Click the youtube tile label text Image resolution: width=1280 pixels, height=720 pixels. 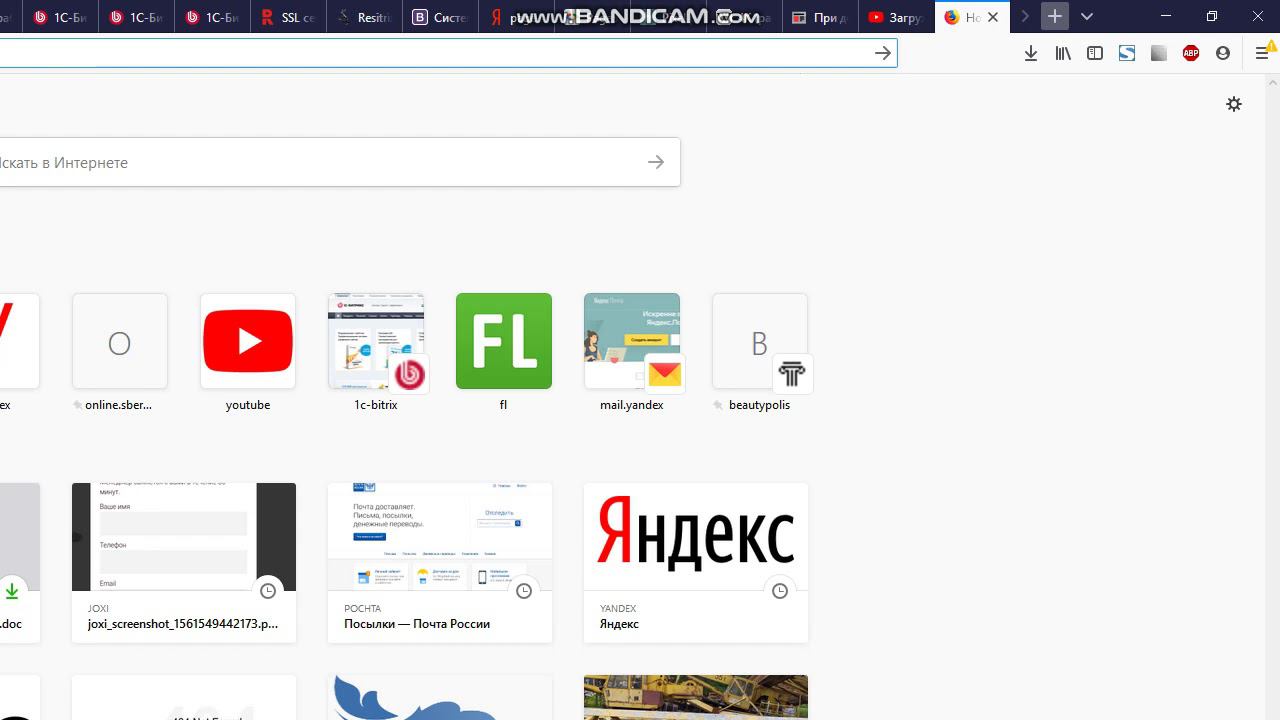point(248,405)
